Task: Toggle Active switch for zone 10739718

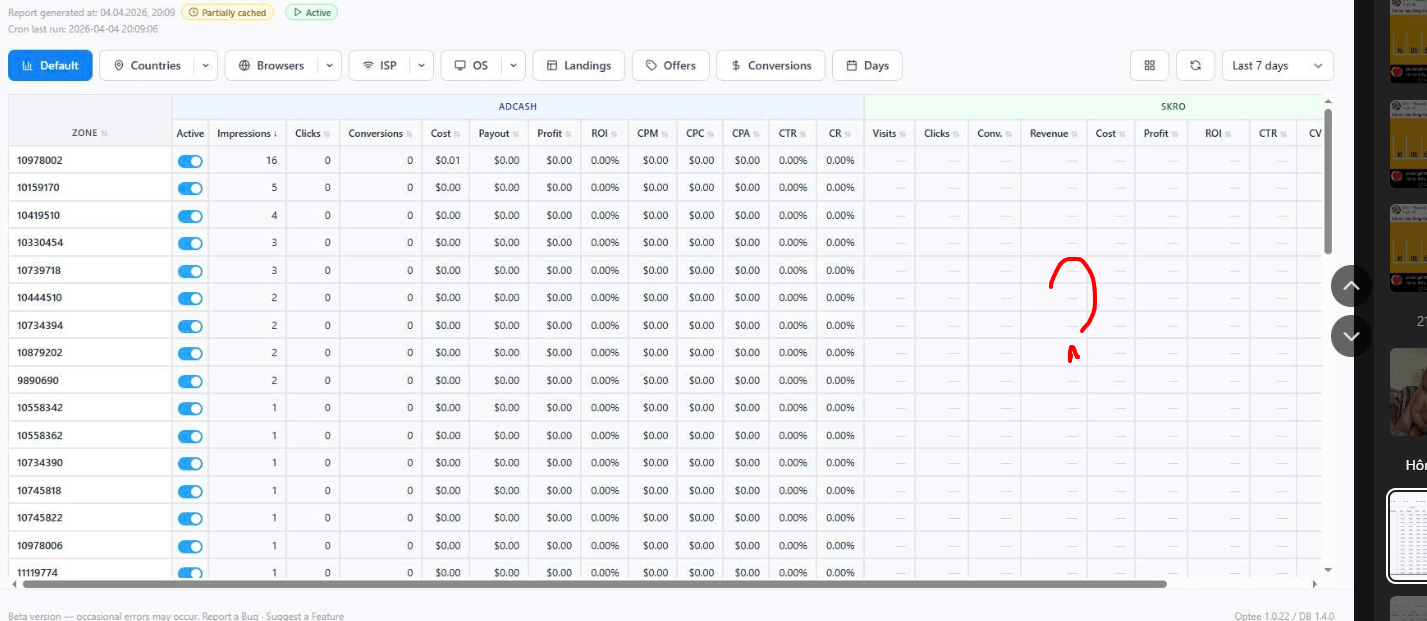Action: [x=190, y=271]
